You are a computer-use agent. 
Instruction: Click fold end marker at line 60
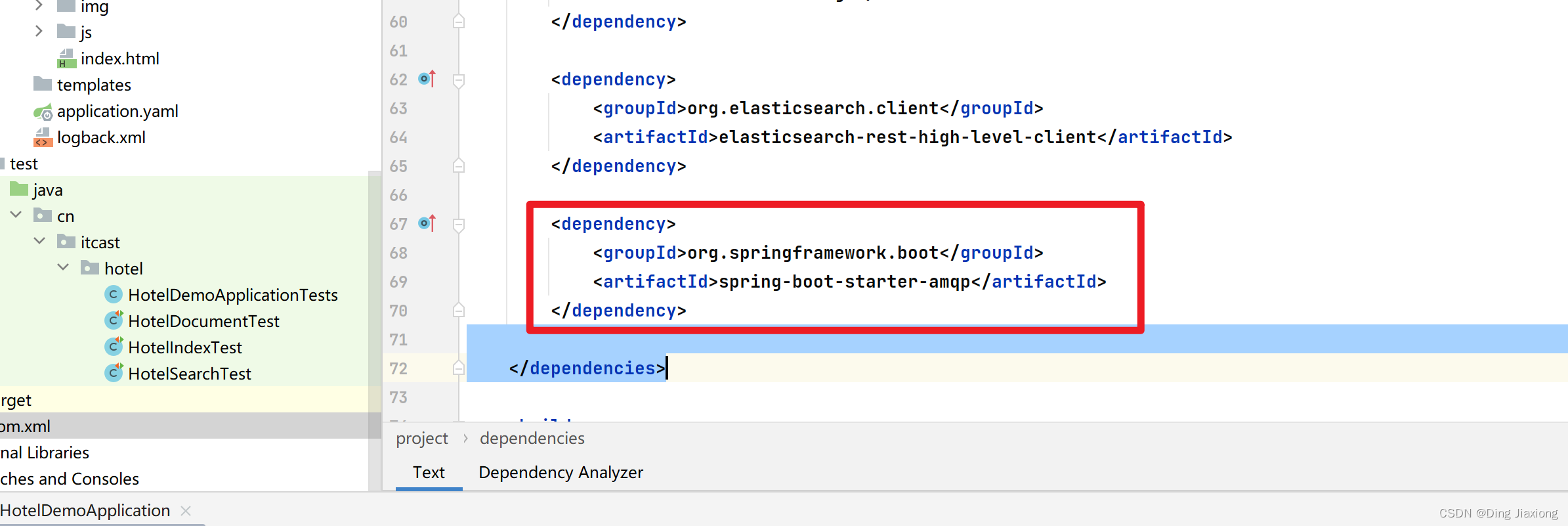pos(459,21)
